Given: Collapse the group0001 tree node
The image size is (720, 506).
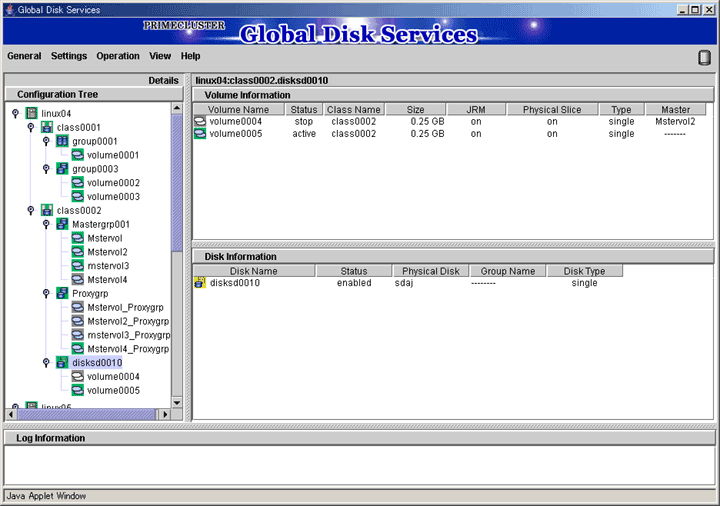Looking at the screenshot, I should tap(46, 141).
